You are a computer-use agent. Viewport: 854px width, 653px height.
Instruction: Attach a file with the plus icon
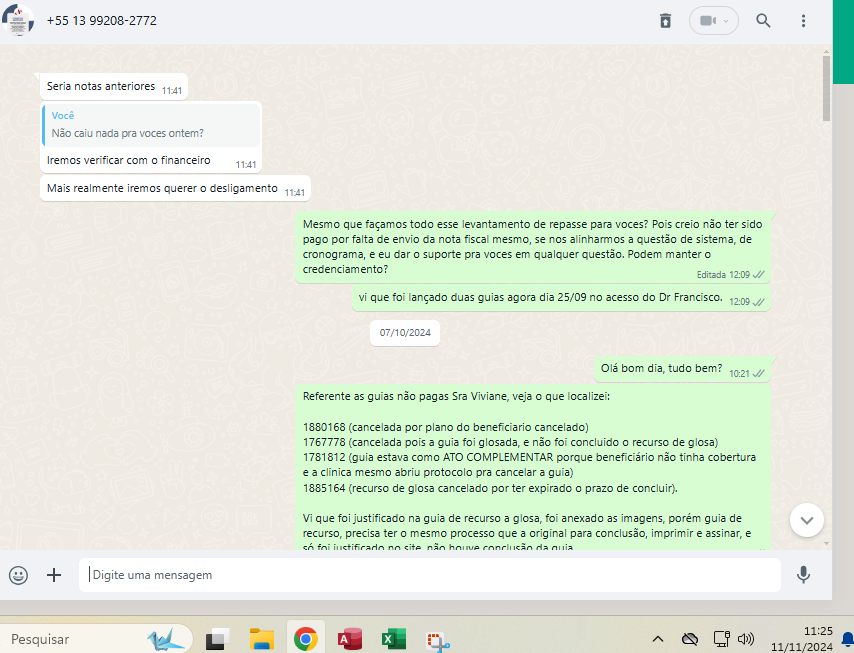point(54,575)
